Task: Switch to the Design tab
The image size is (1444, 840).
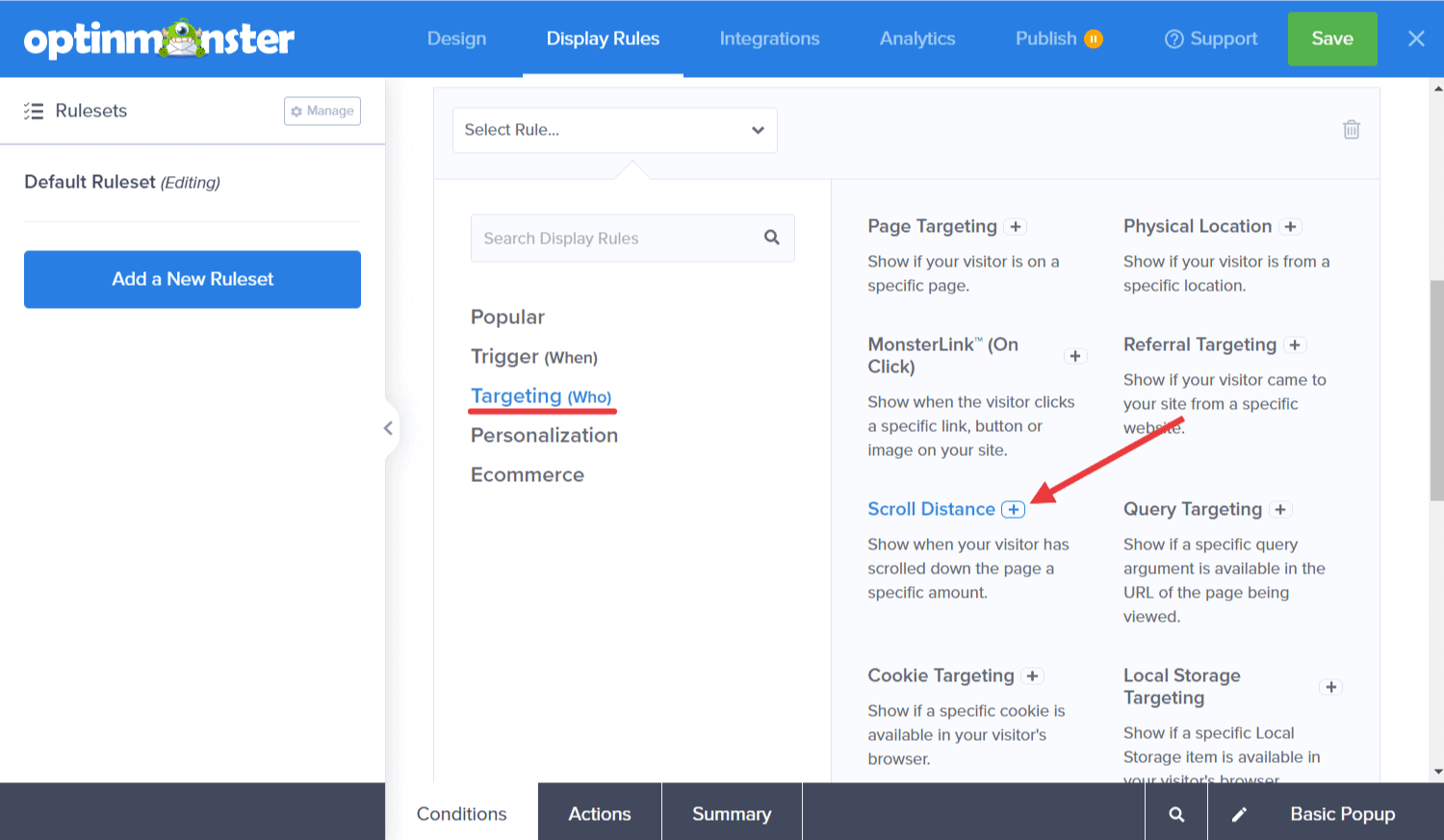Action: (x=457, y=38)
